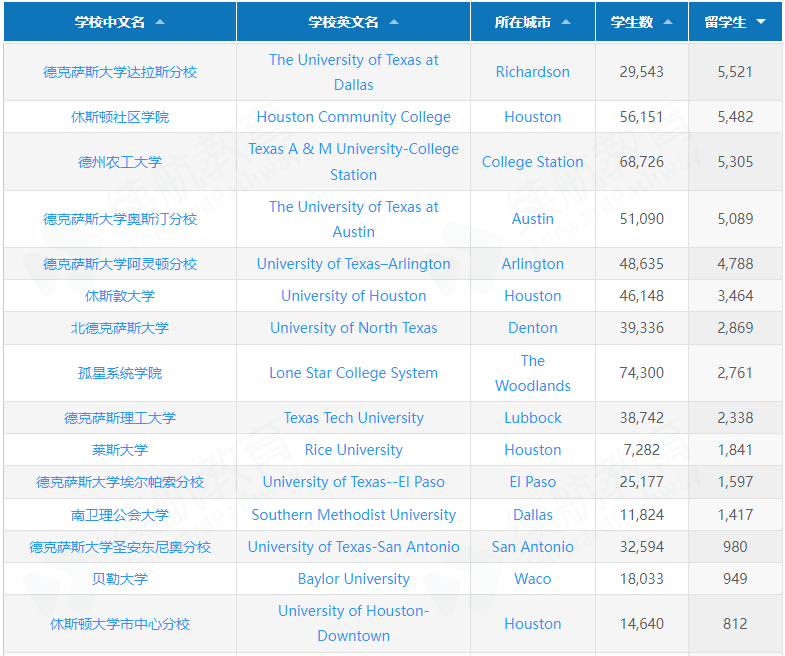
Task: Open 南卫理公会大学 link
Action: [x=120, y=515]
